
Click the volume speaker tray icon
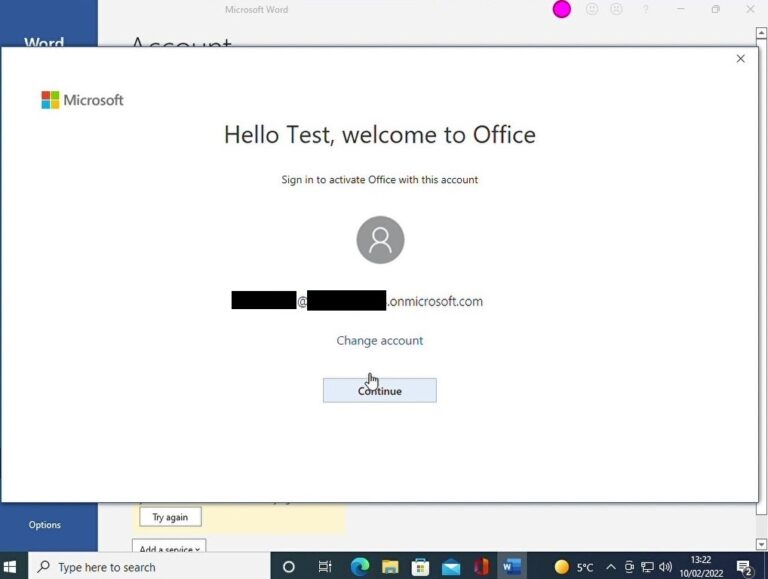click(665, 567)
